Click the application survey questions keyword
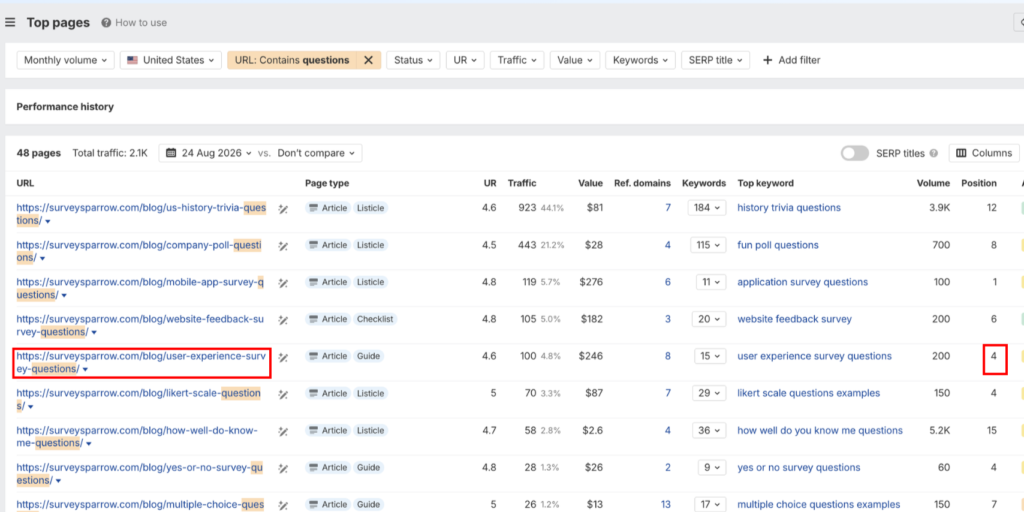Image resolution: width=1024 pixels, height=512 pixels. pos(803,282)
